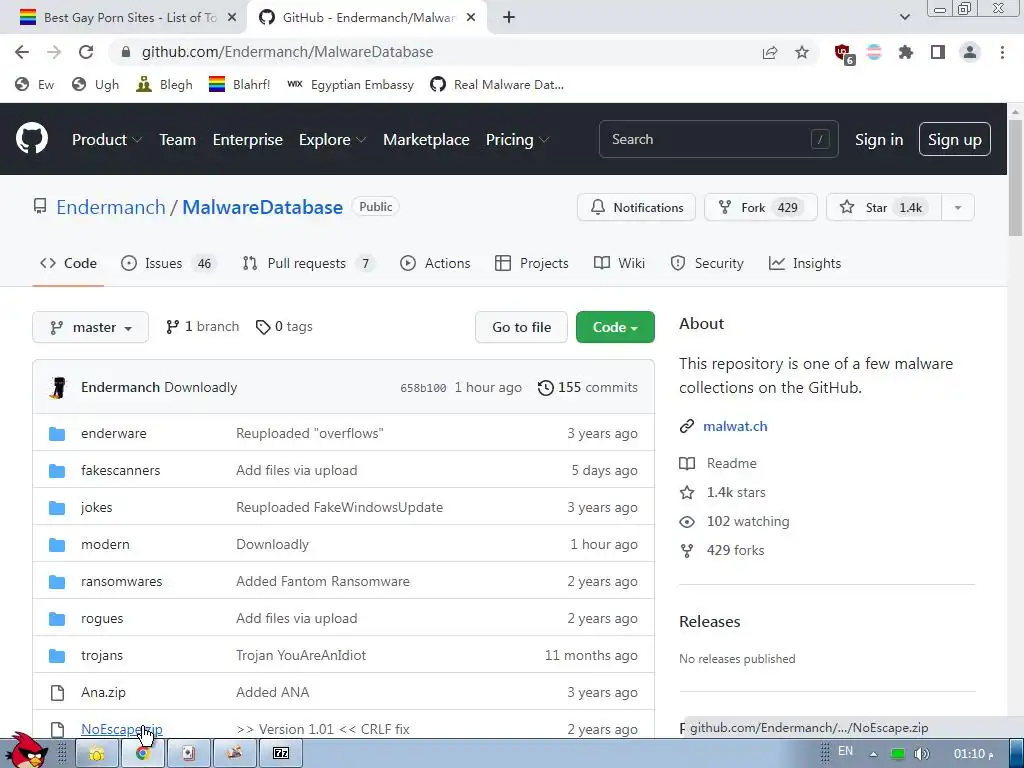Expand the Explore menu
Image resolution: width=1024 pixels, height=768 pixels.
(x=332, y=140)
